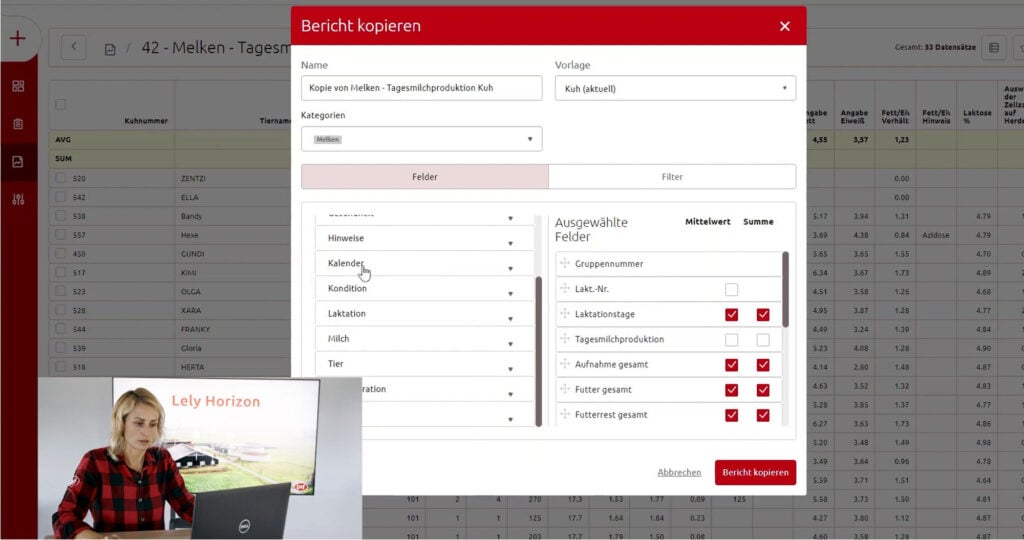Click the plus add button in sidebar
This screenshot has width=1024, height=540.
(18, 39)
